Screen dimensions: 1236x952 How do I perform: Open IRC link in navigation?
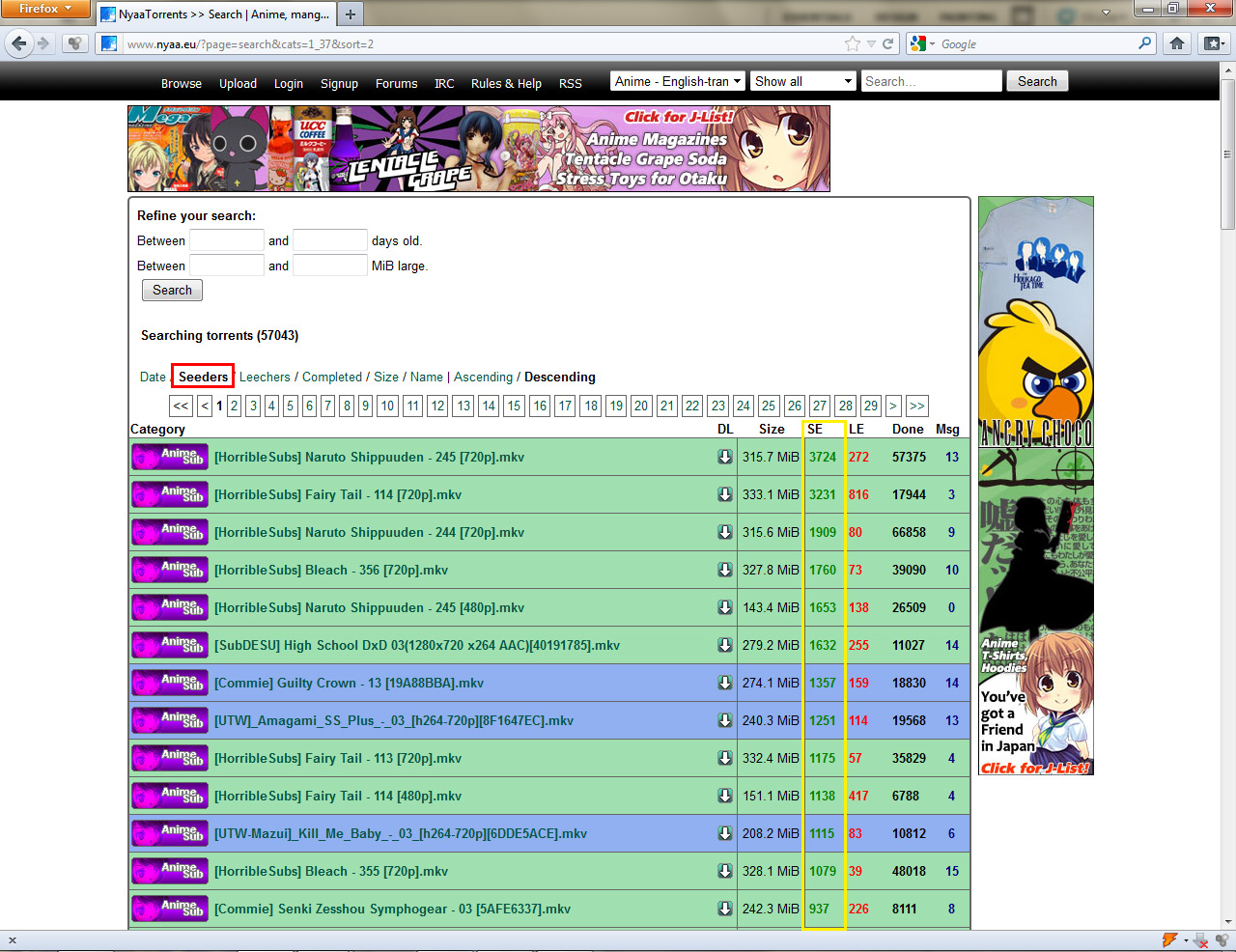coord(444,84)
